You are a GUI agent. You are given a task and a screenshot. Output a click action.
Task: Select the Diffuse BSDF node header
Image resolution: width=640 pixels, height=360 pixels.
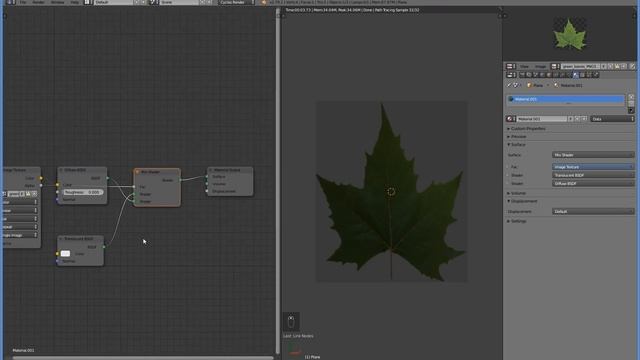coord(82,170)
